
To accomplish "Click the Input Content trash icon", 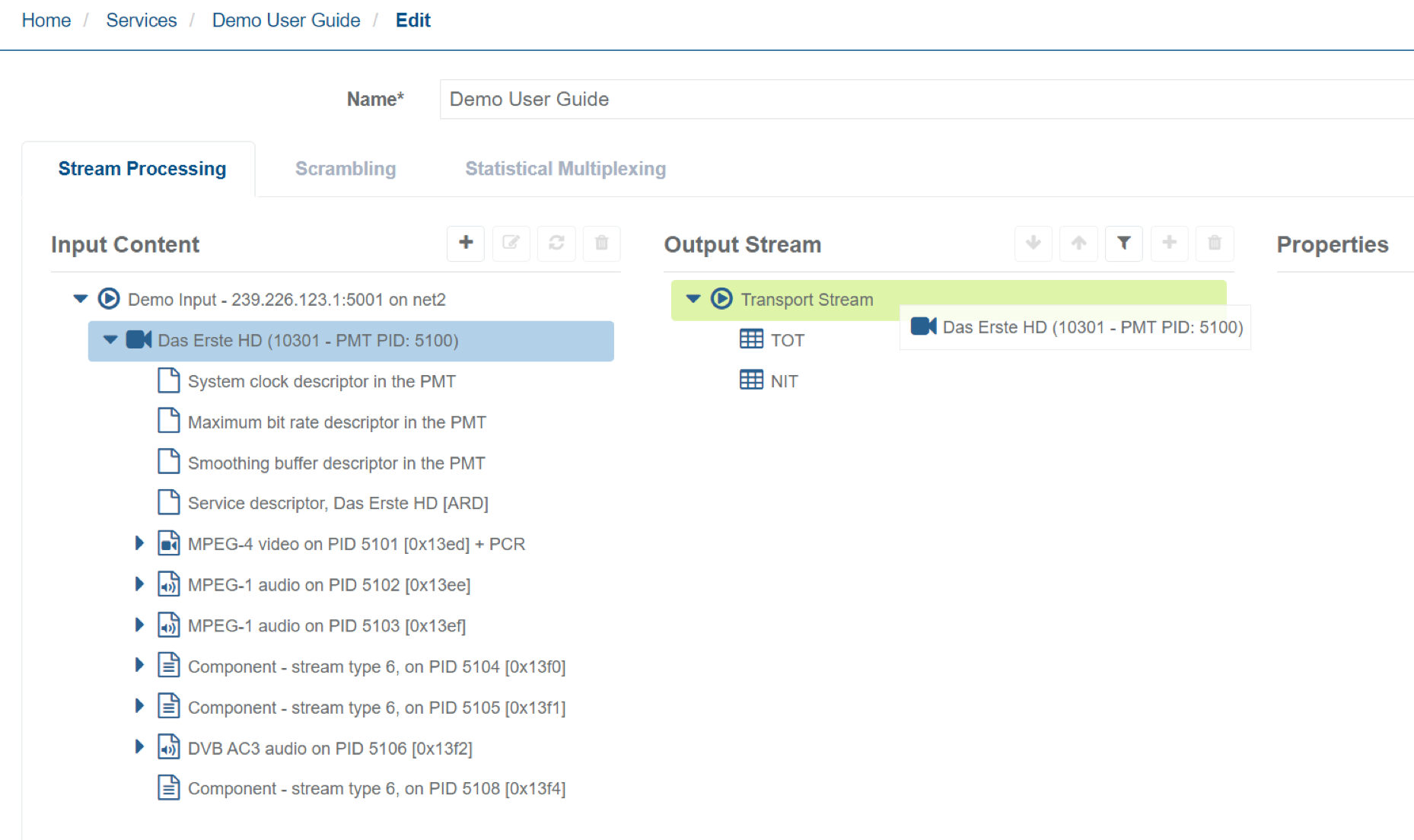I will click(601, 243).
